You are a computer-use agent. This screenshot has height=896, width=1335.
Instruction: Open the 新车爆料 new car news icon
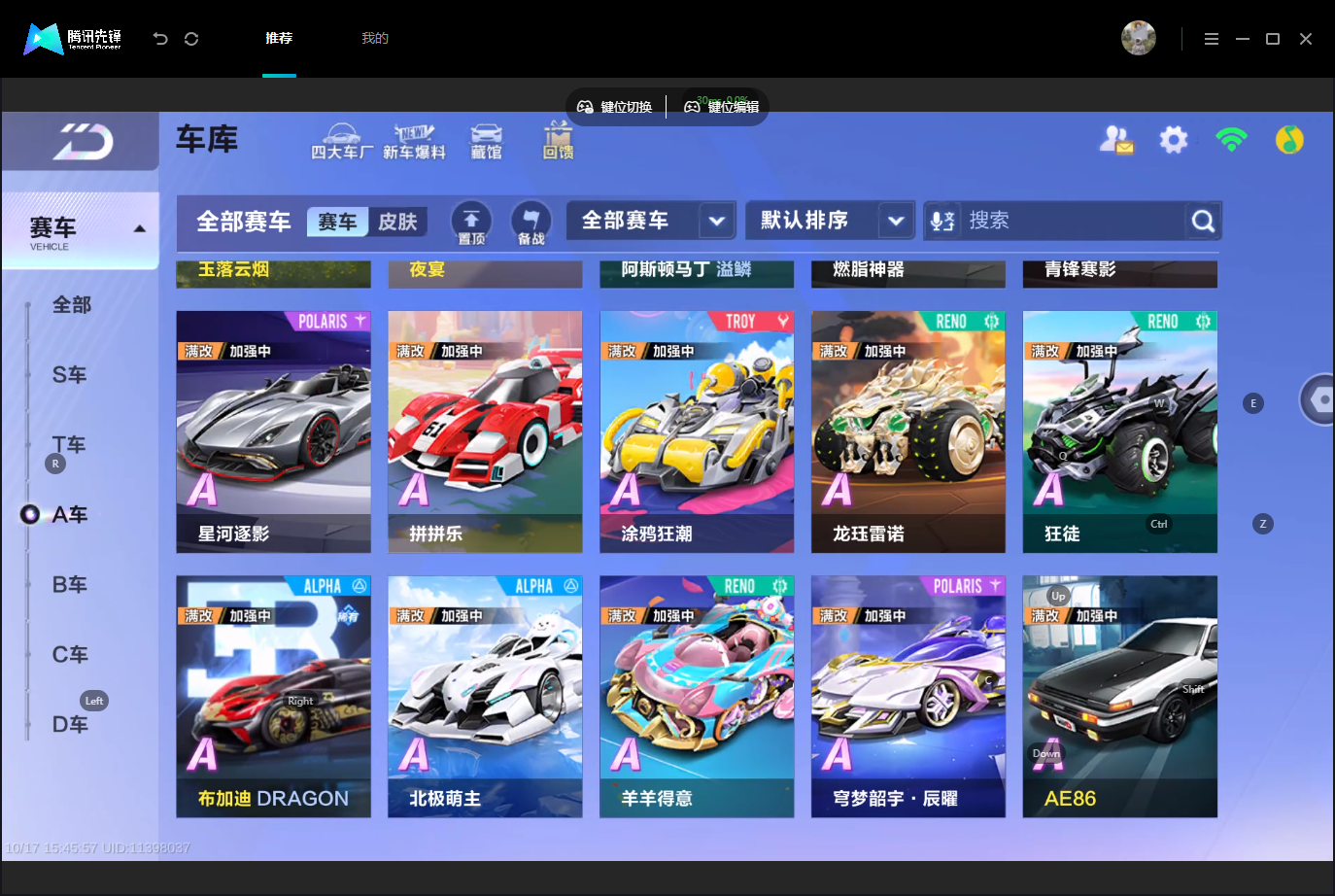tap(414, 142)
